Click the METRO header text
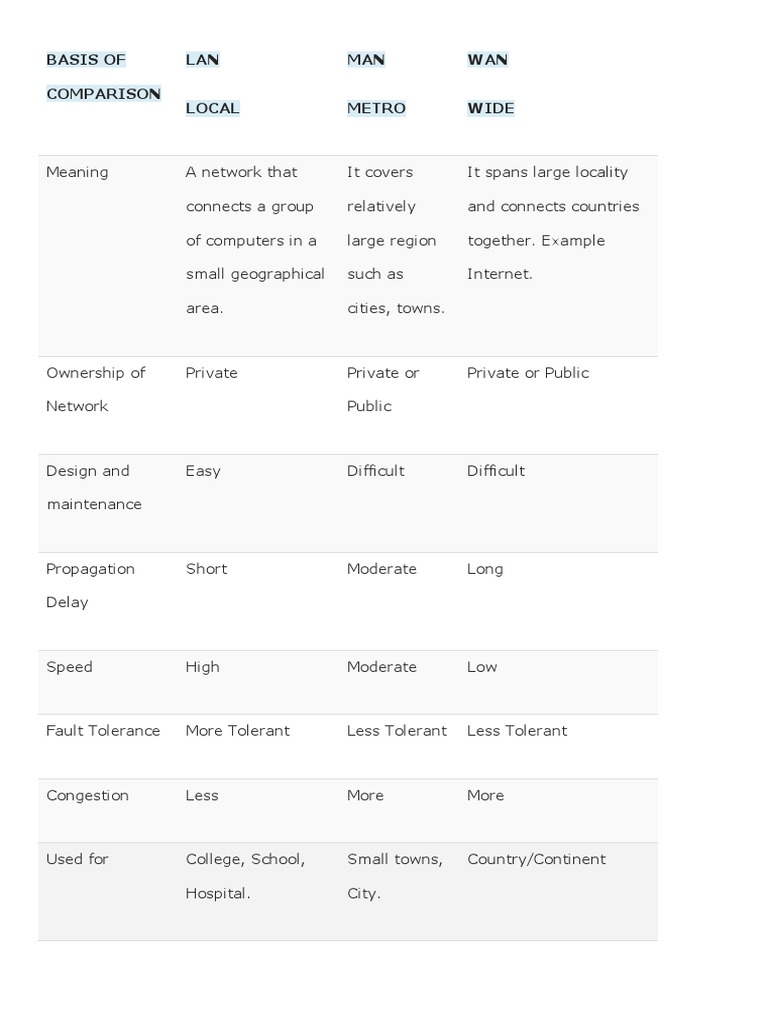The width and height of the screenshot is (768, 1024). (x=376, y=108)
